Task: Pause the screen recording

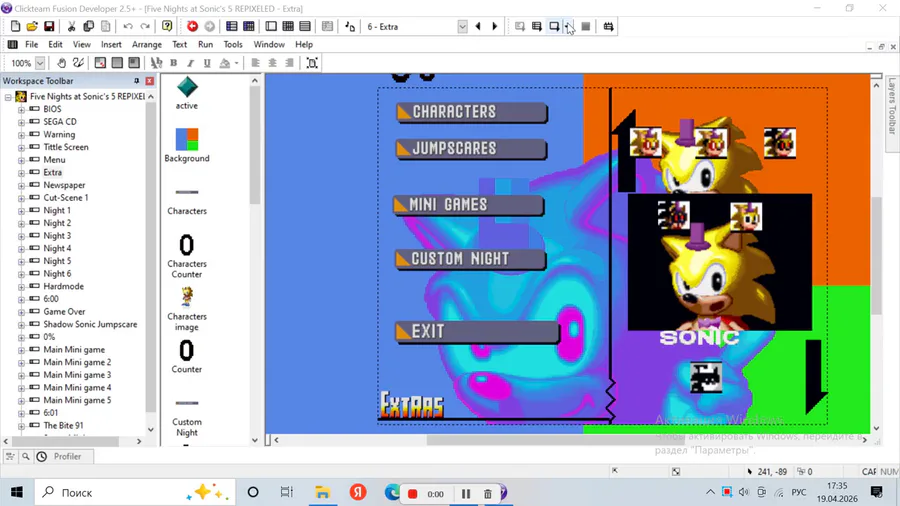Action: tap(465, 493)
